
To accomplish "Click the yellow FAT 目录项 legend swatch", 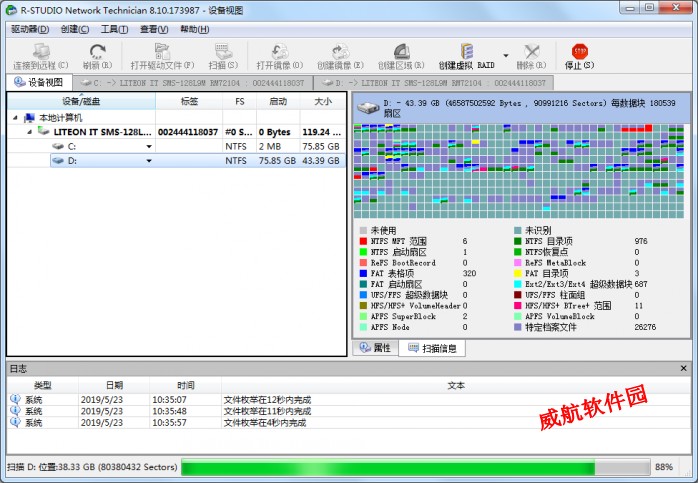I will pos(518,273).
